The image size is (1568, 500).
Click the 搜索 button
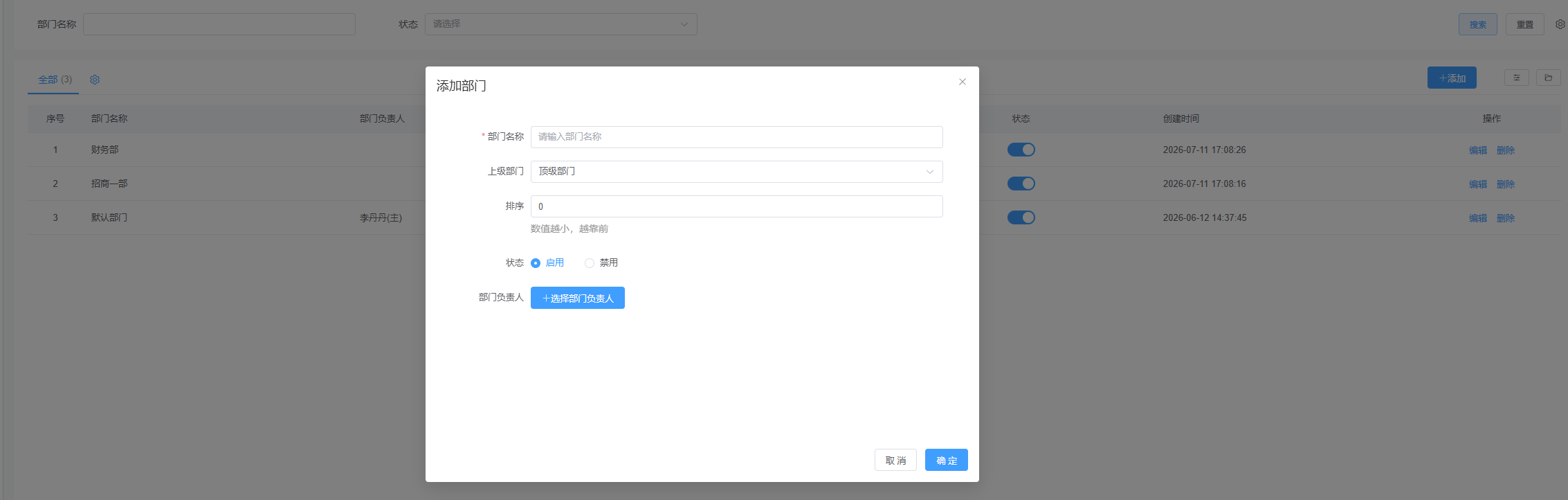tap(1478, 24)
